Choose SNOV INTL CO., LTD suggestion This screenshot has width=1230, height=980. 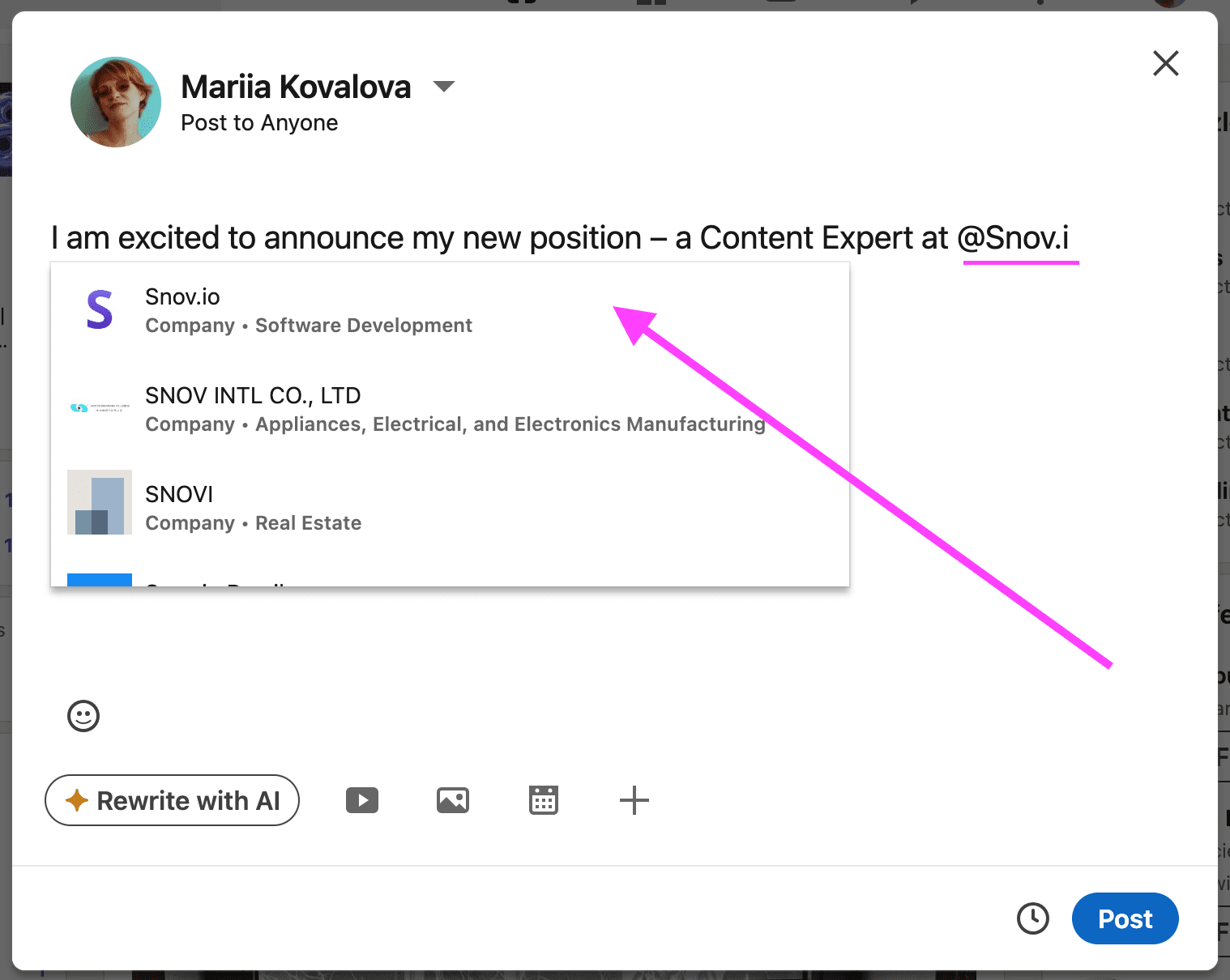(450, 410)
